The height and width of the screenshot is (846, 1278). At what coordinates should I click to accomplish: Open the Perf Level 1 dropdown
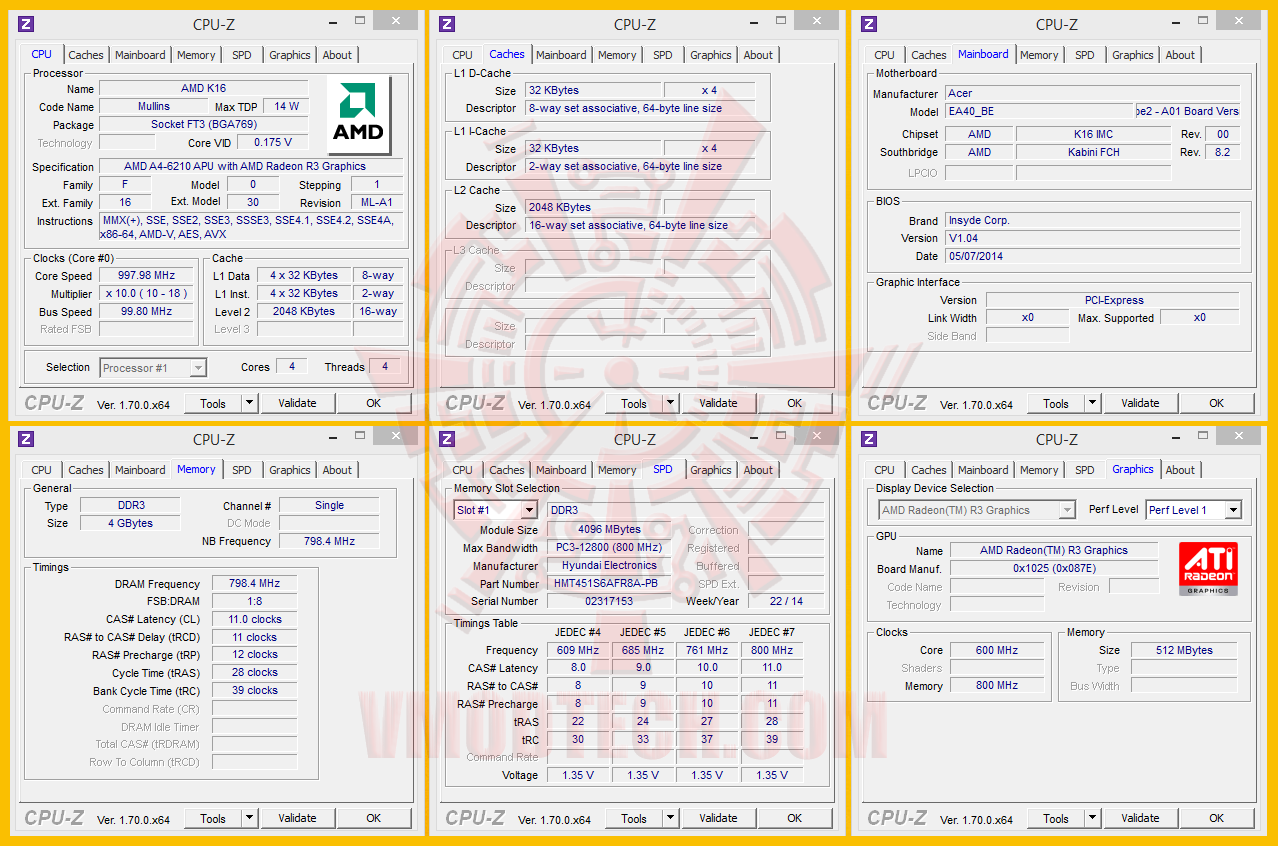[1233, 510]
